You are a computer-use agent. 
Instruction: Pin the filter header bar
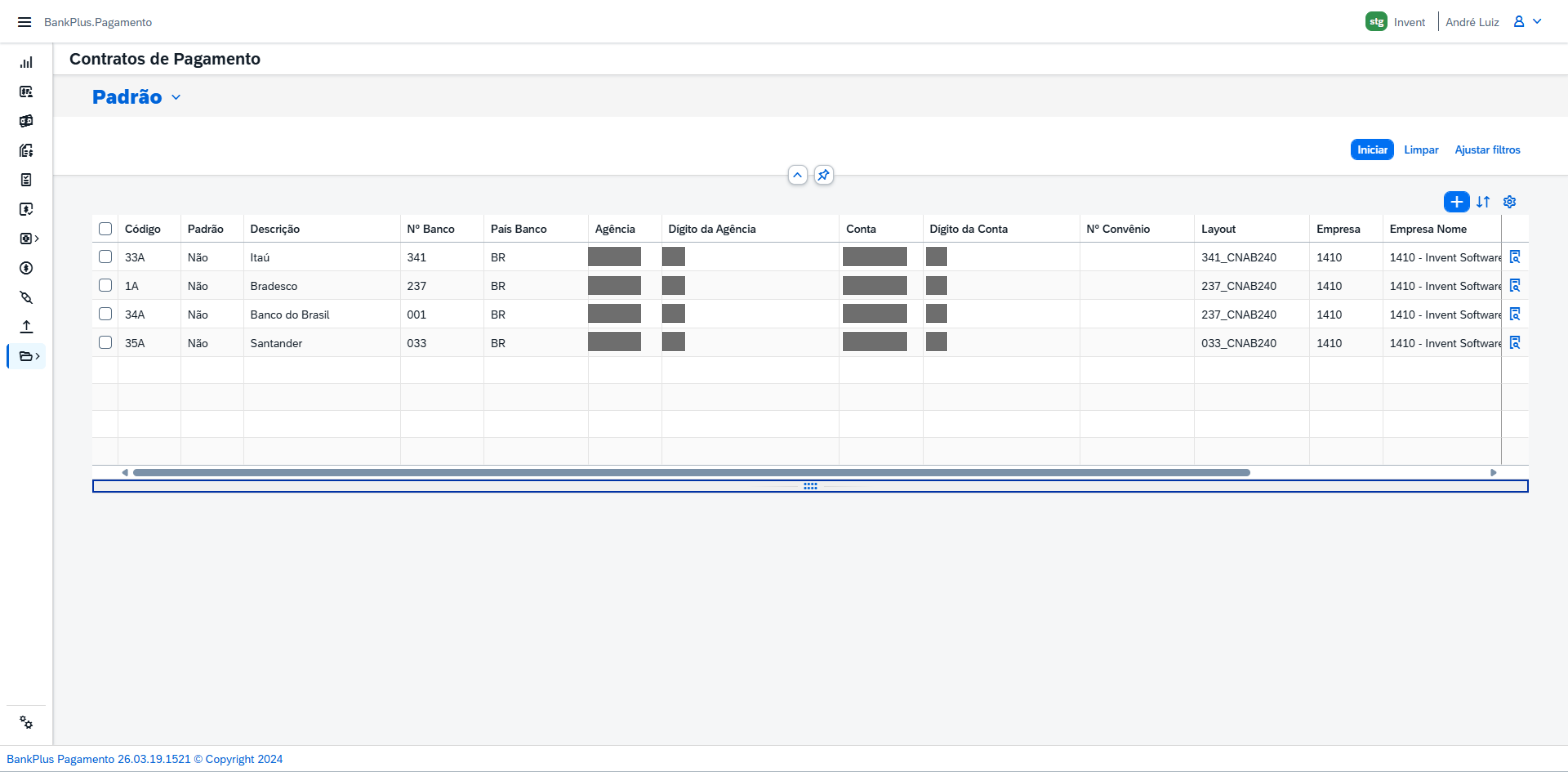coord(823,175)
